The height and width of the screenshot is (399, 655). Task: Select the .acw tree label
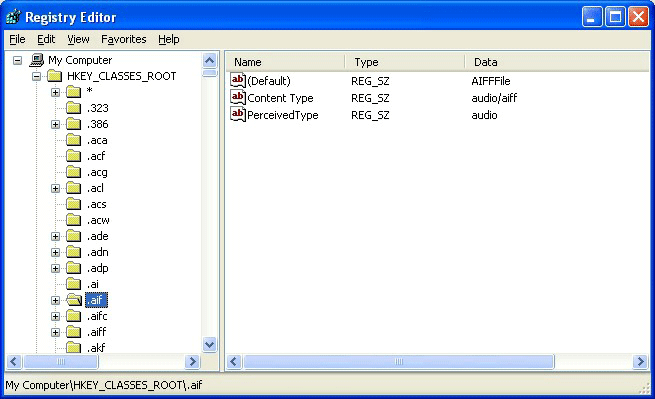(x=98, y=220)
